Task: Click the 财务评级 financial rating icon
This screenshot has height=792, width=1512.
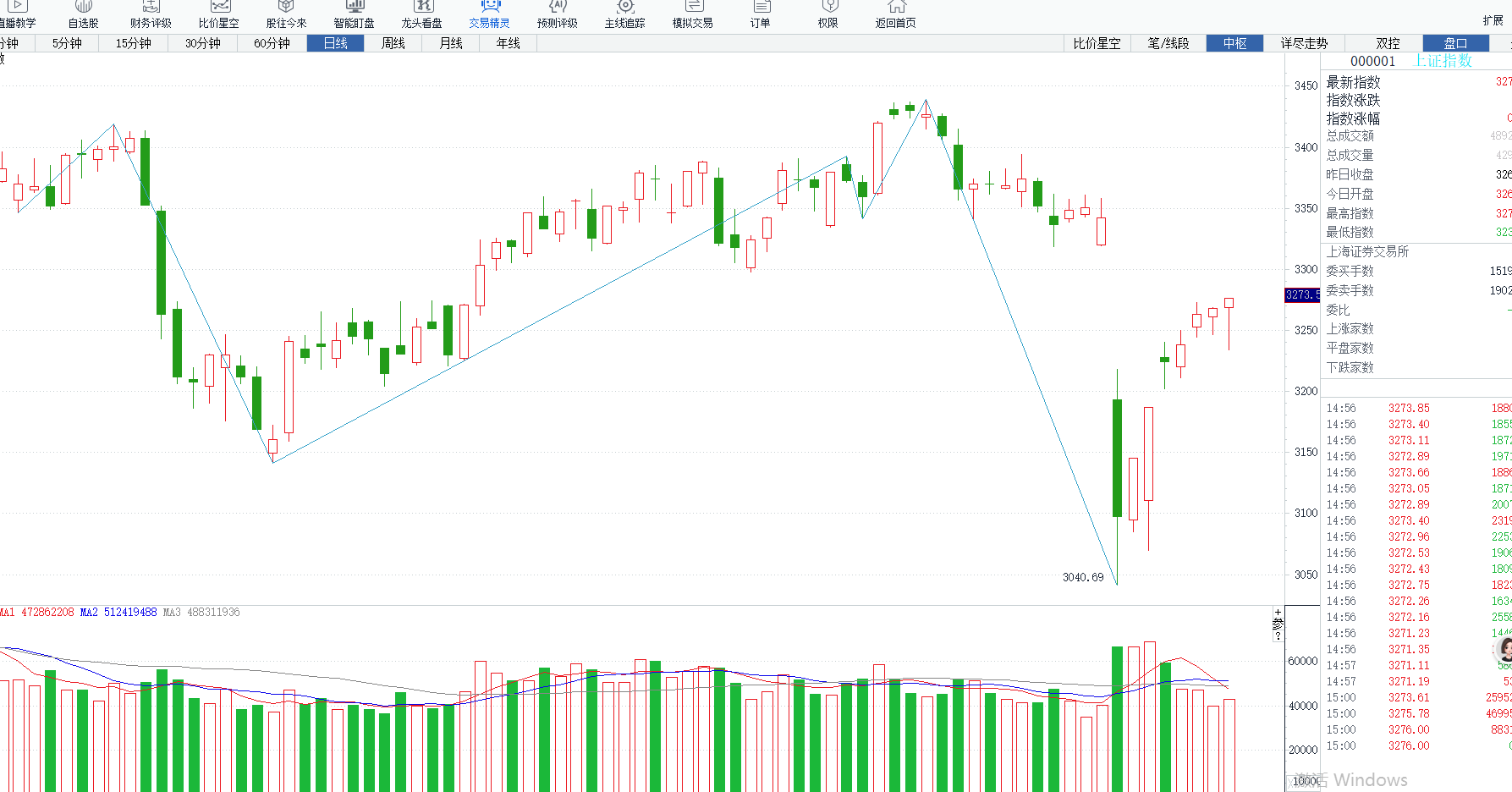Action: click(151, 7)
